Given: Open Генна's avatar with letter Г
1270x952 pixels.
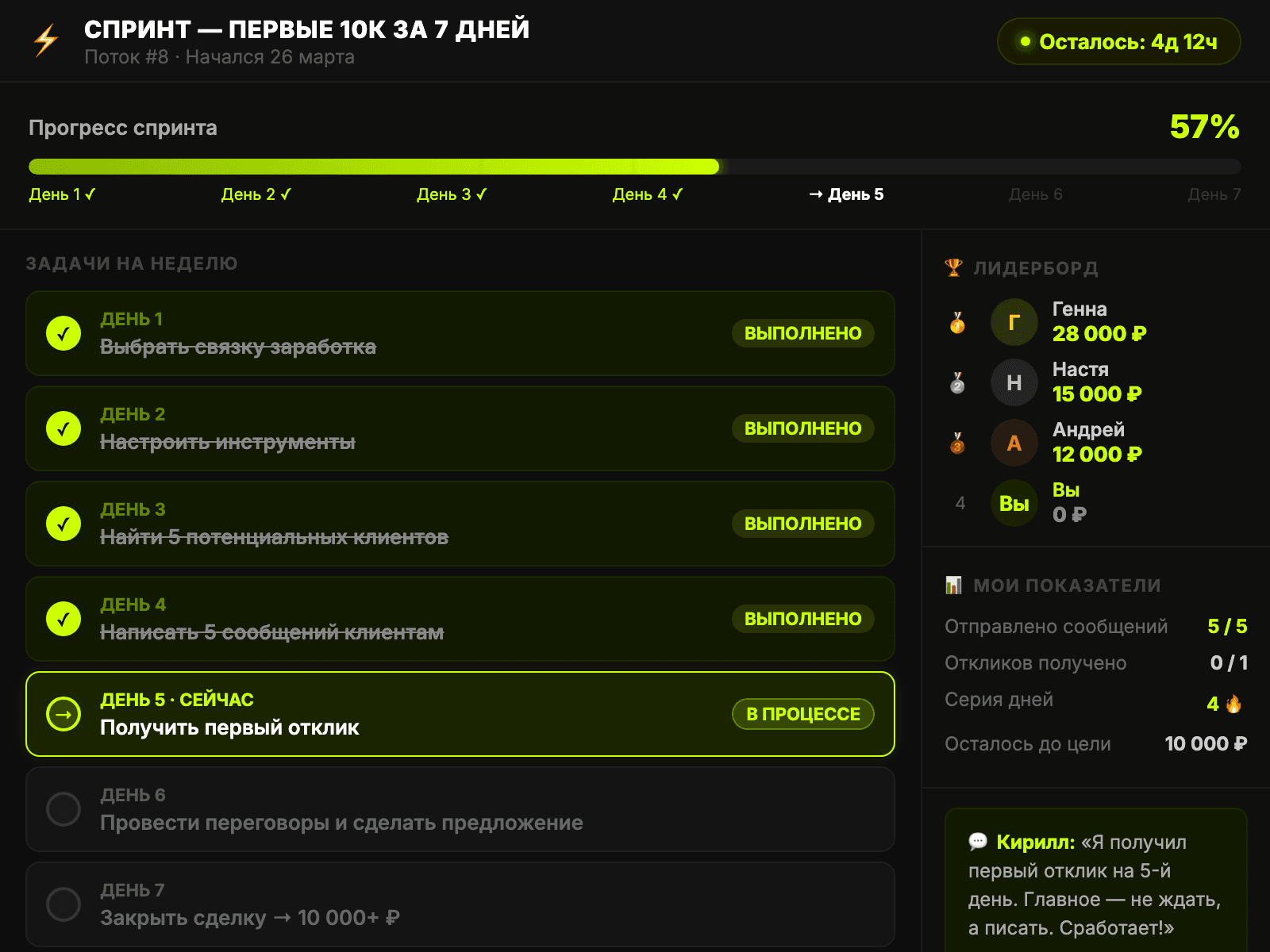Looking at the screenshot, I should (x=1014, y=322).
